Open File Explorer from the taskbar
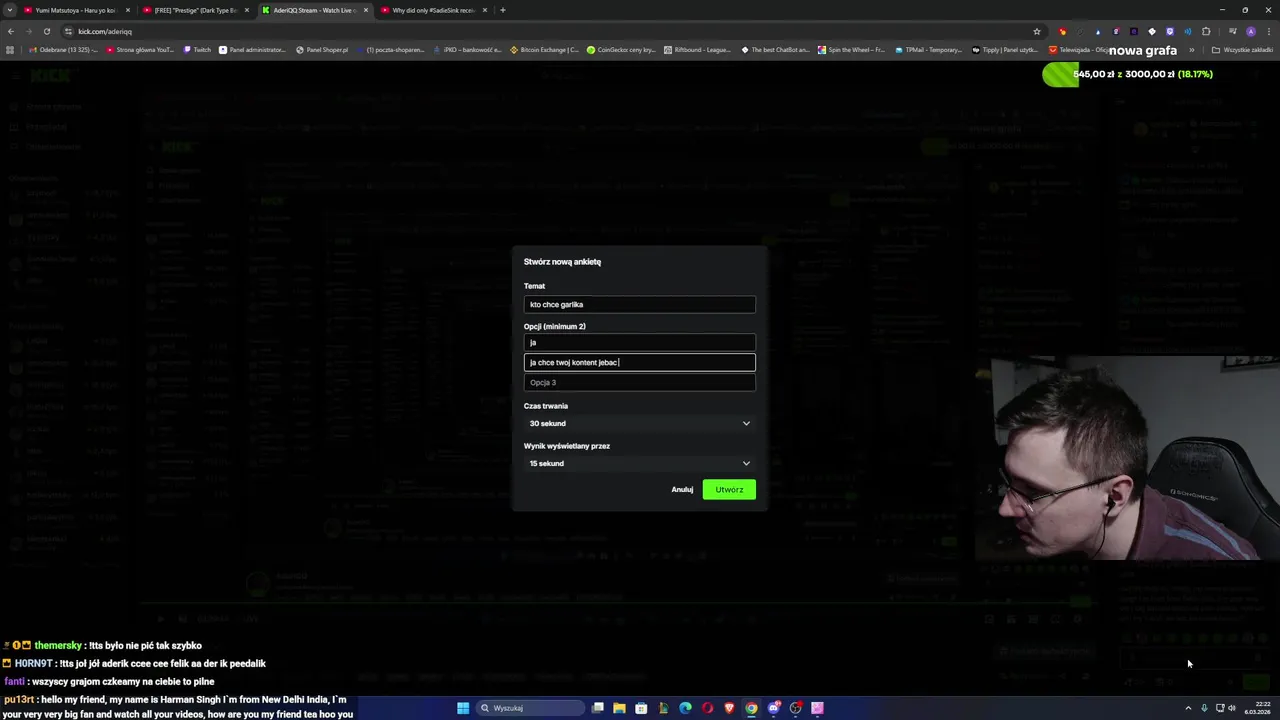The width and height of the screenshot is (1280, 720). (620, 708)
